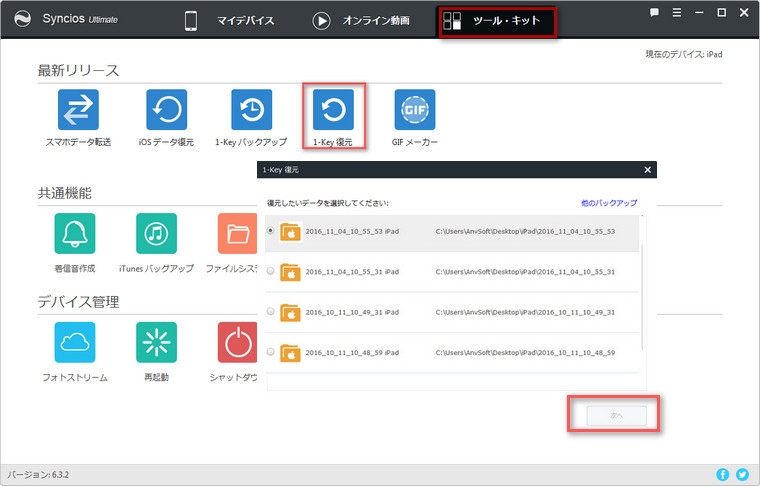Click path ending 2016_10_11_10_49_31
The width and height of the screenshot is (760, 486).
525,313
